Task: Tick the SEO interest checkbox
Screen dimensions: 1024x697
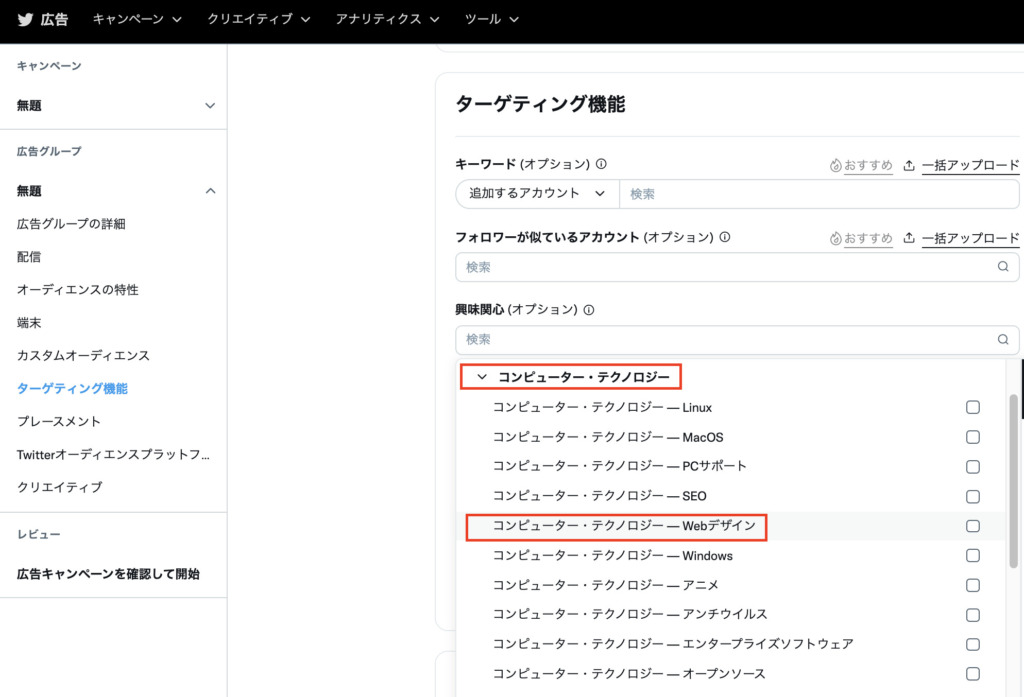Action: coord(972,496)
